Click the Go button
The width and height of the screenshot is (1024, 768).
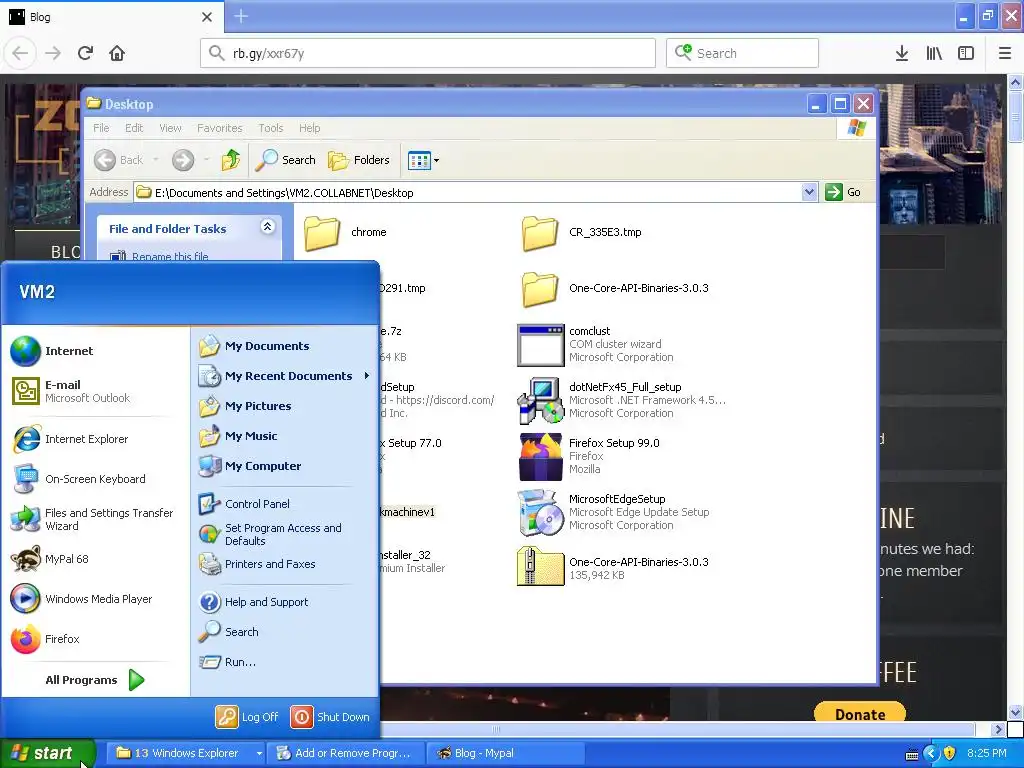[x=843, y=192]
